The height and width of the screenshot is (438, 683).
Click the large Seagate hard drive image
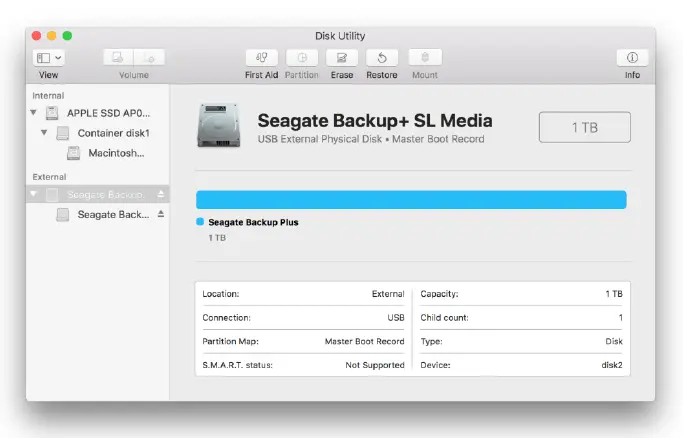click(x=219, y=125)
